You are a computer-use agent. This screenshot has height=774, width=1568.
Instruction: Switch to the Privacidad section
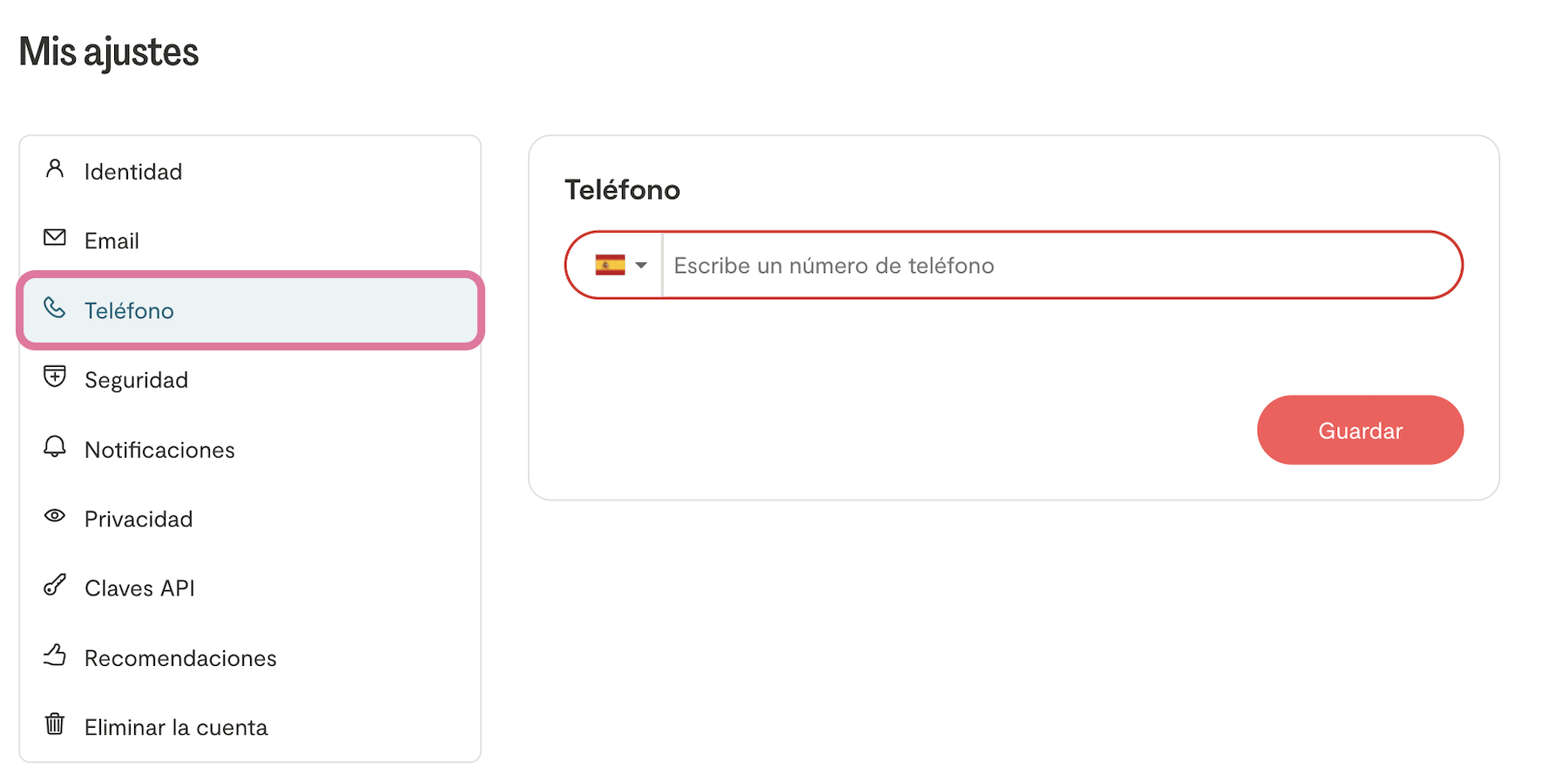click(x=139, y=519)
